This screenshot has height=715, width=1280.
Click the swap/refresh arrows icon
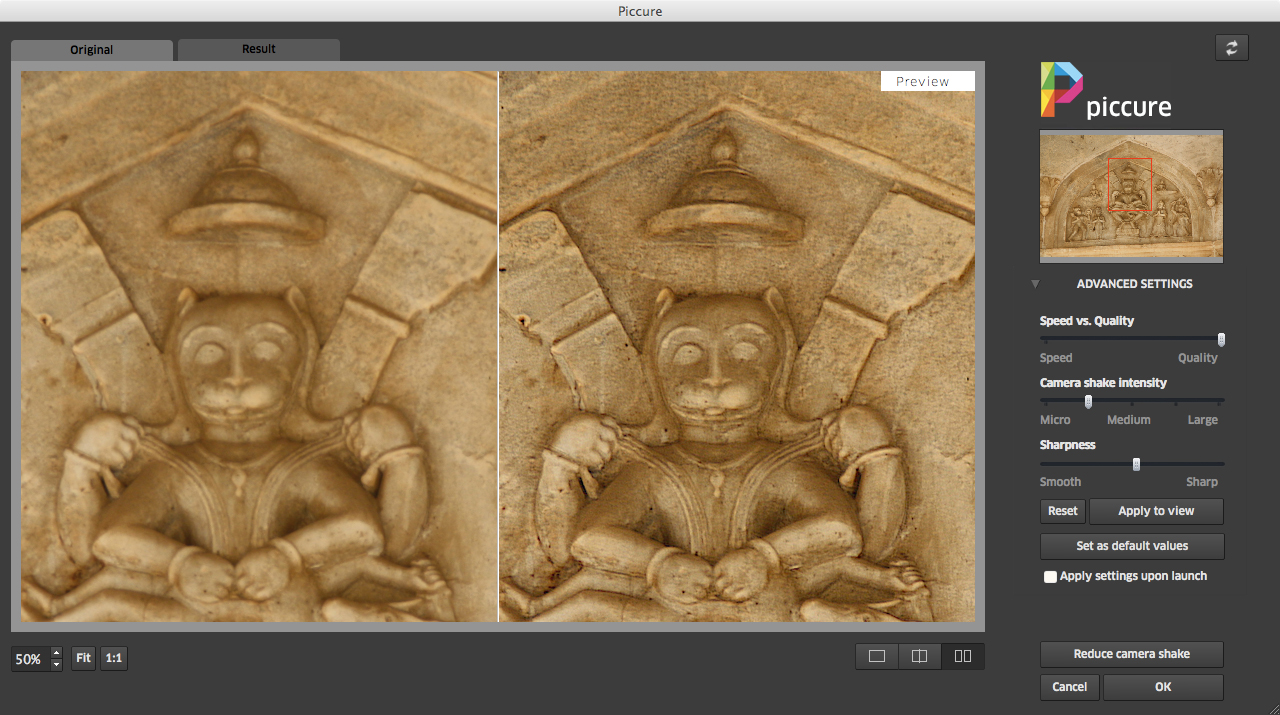tap(1232, 48)
